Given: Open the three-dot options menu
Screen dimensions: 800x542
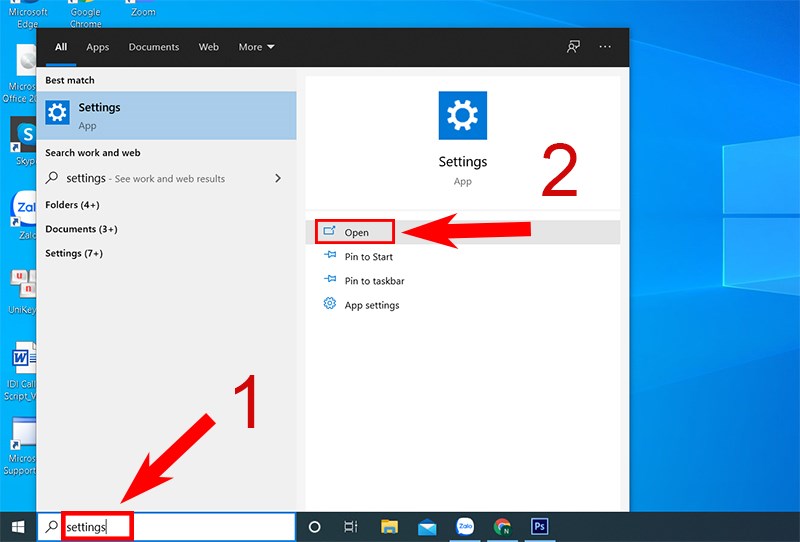Looking at the screenshot, I should coord(605,47).
